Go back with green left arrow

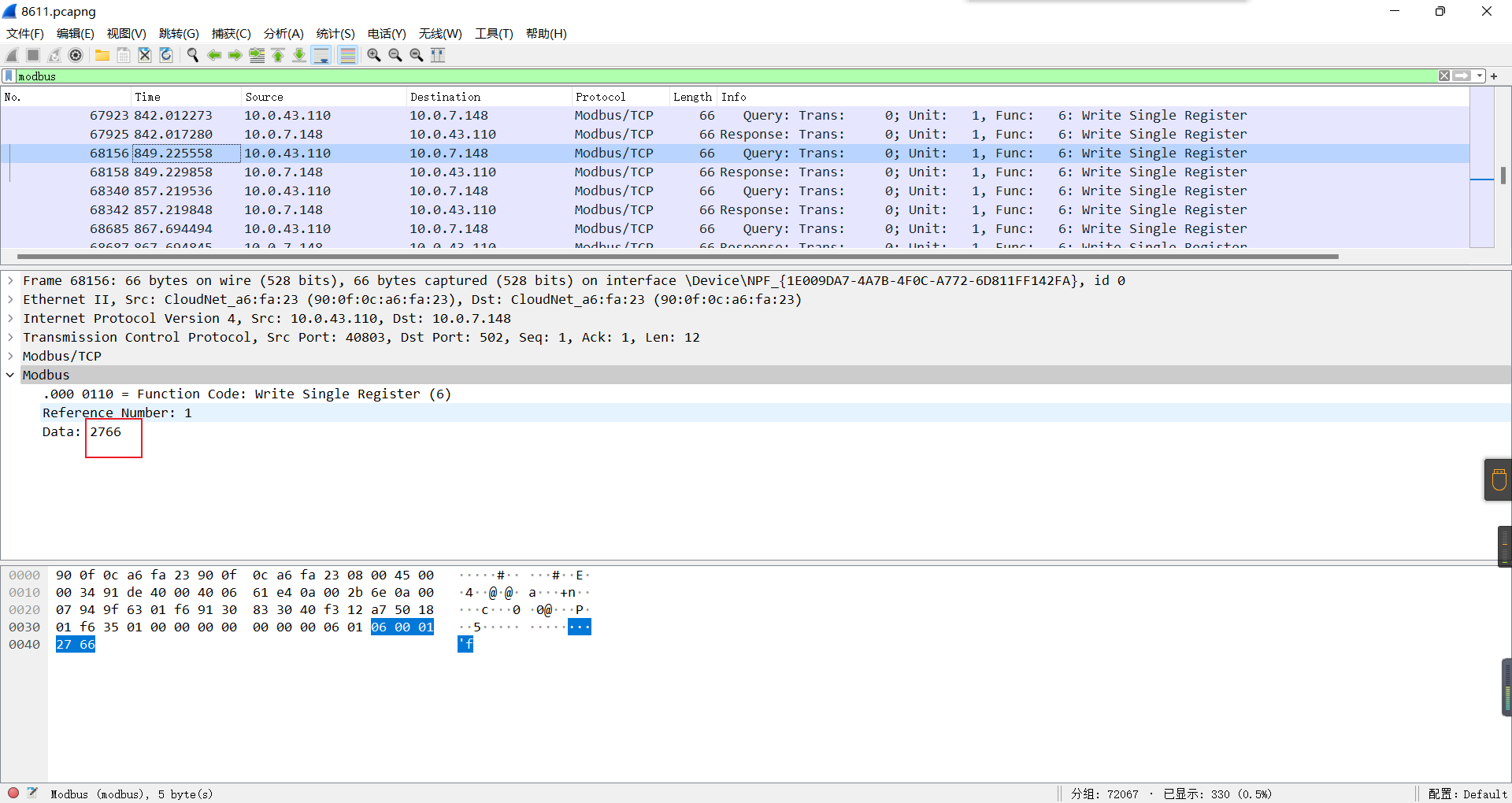(x=214, y=55)
